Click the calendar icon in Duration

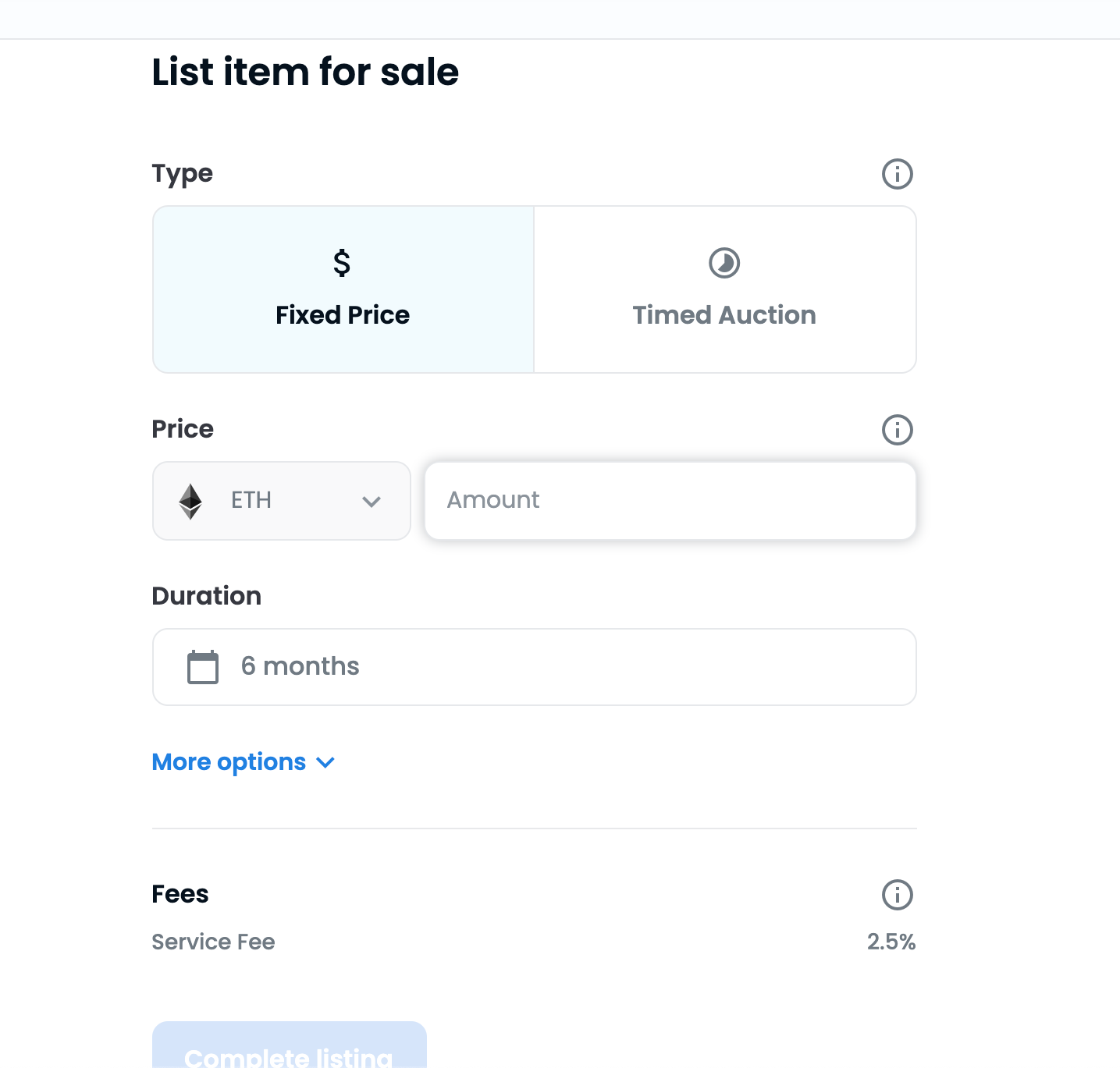(x=203, y=667)
